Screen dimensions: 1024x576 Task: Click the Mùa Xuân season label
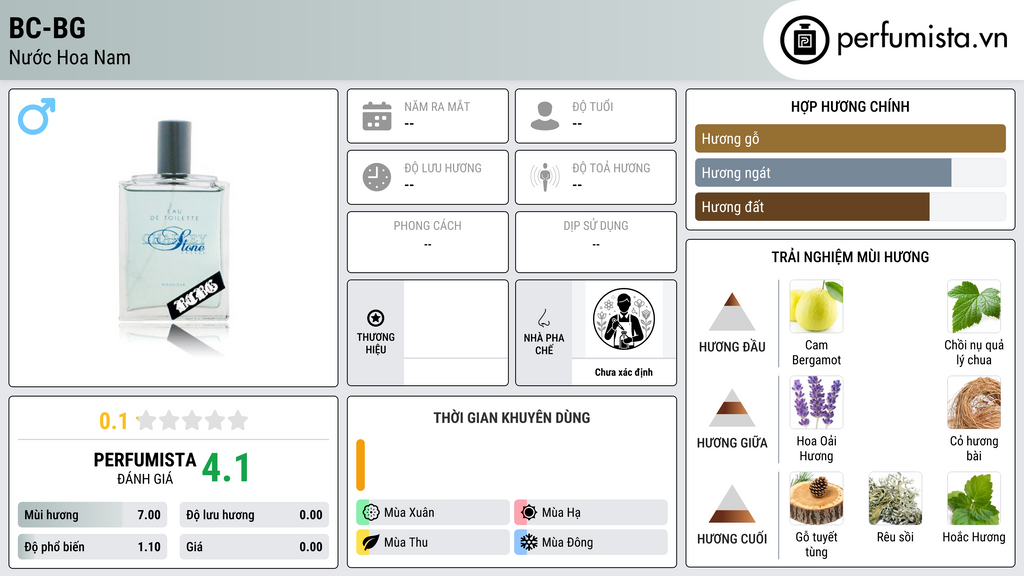pyautogui.click(x=409, y=513)
